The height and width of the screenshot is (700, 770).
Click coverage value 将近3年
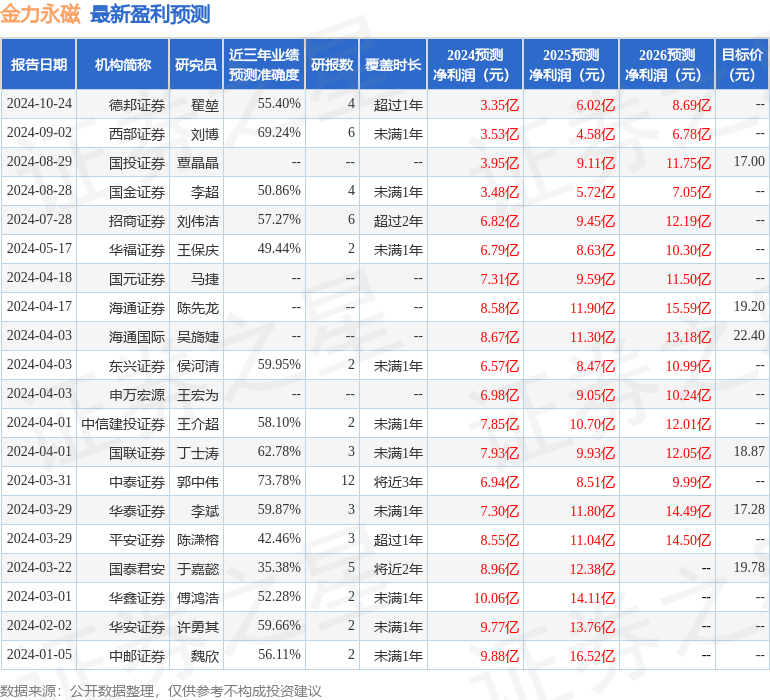pyautogui.click(x=398, y=481)
